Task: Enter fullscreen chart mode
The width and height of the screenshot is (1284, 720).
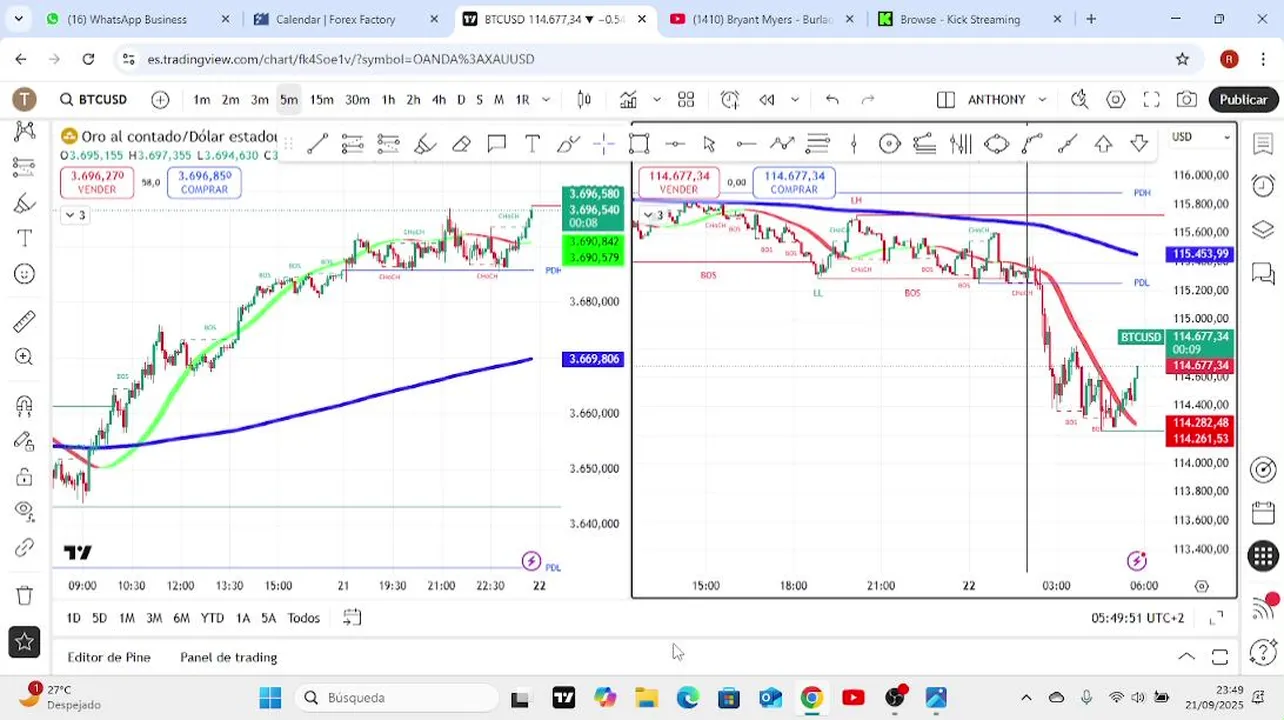Action: pos(1151,100)
